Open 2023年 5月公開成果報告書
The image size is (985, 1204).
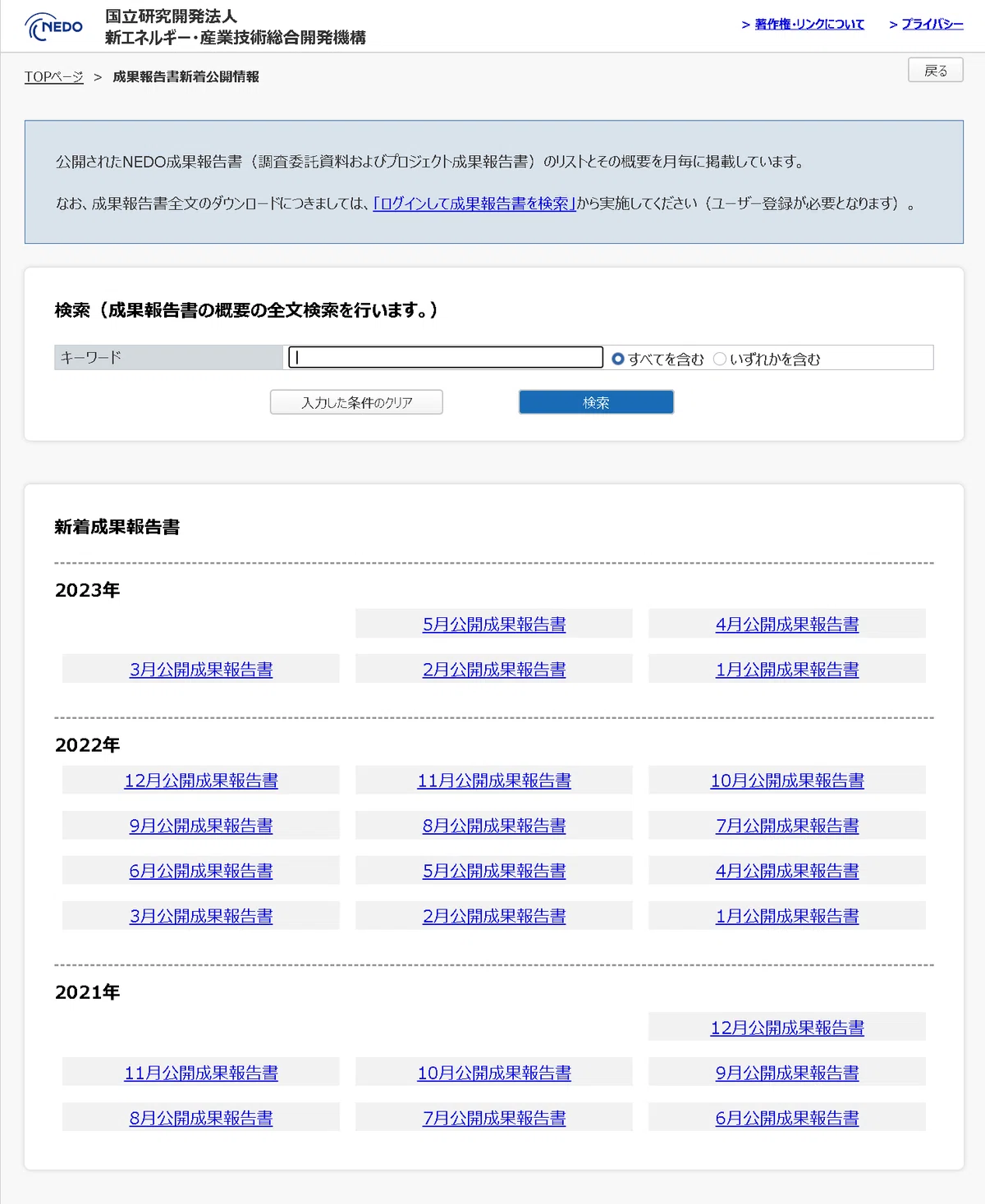(x=494, y=625)
